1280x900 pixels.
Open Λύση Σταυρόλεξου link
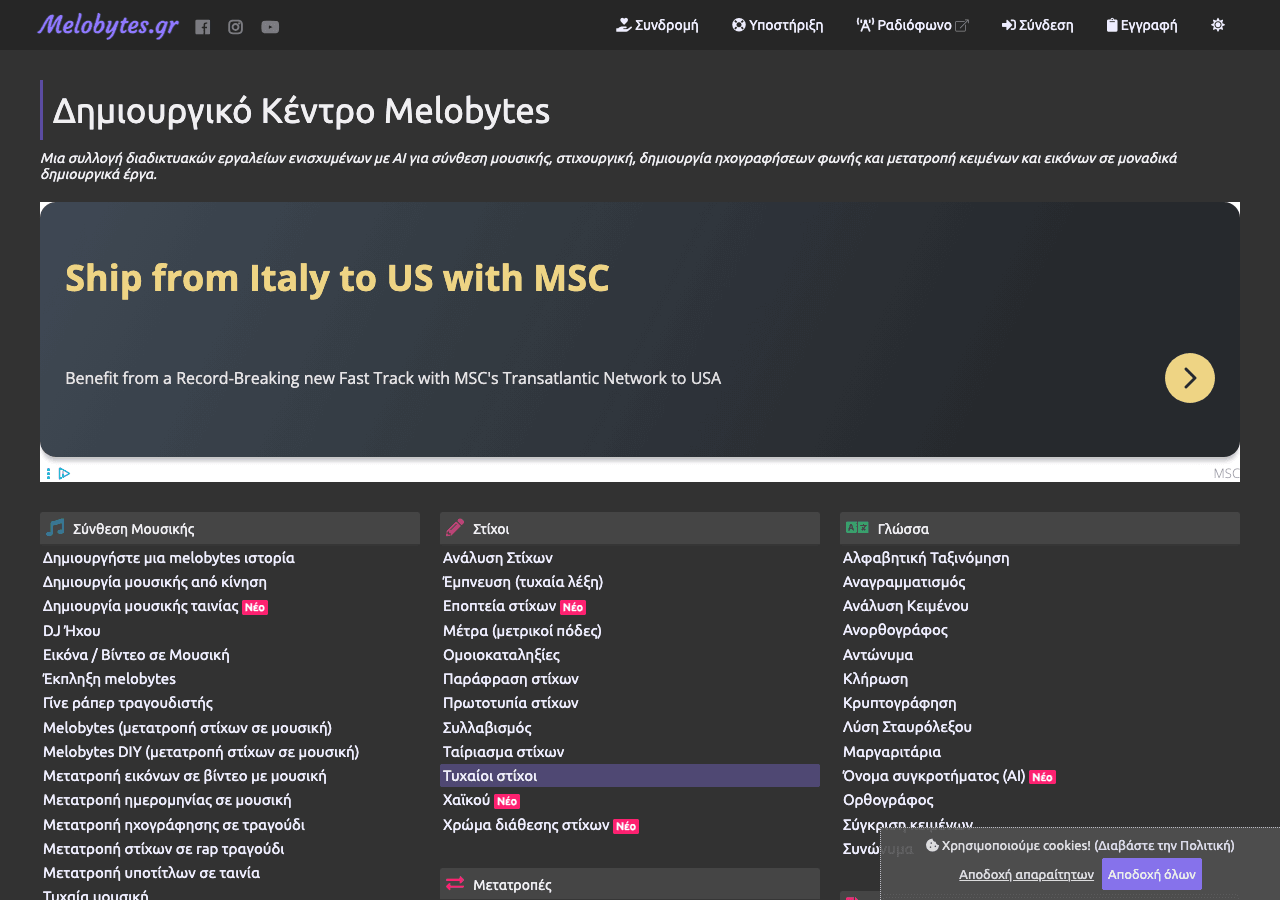click(907, 727)
